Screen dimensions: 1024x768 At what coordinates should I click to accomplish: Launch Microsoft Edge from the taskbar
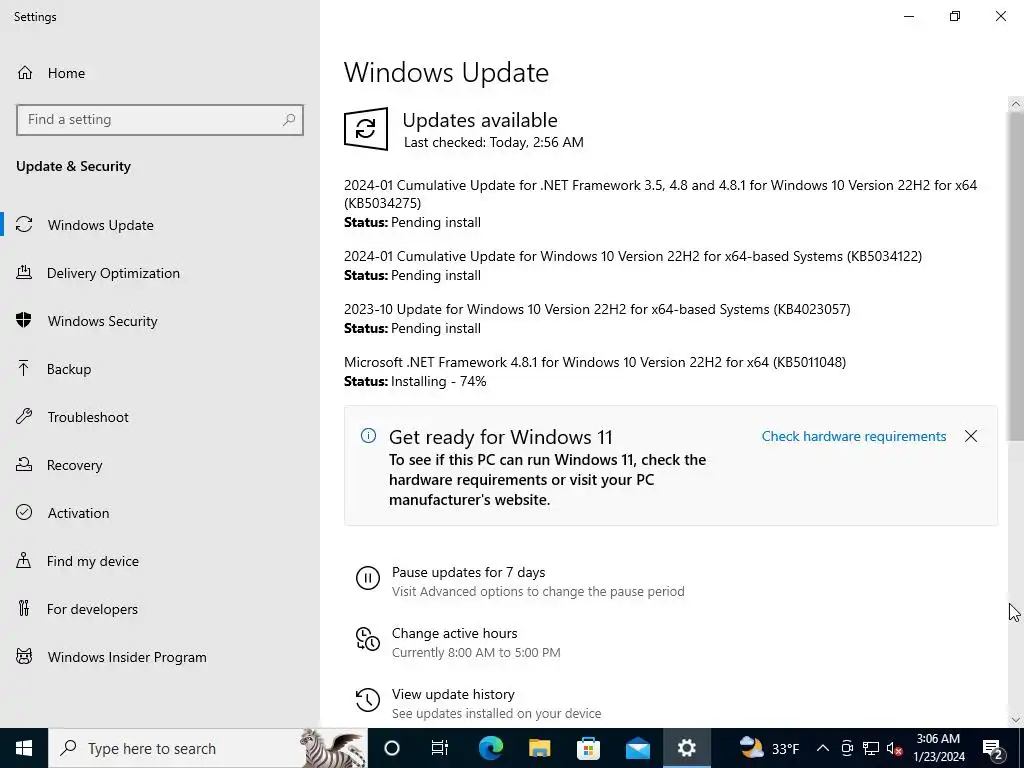[x=490, y=748]
